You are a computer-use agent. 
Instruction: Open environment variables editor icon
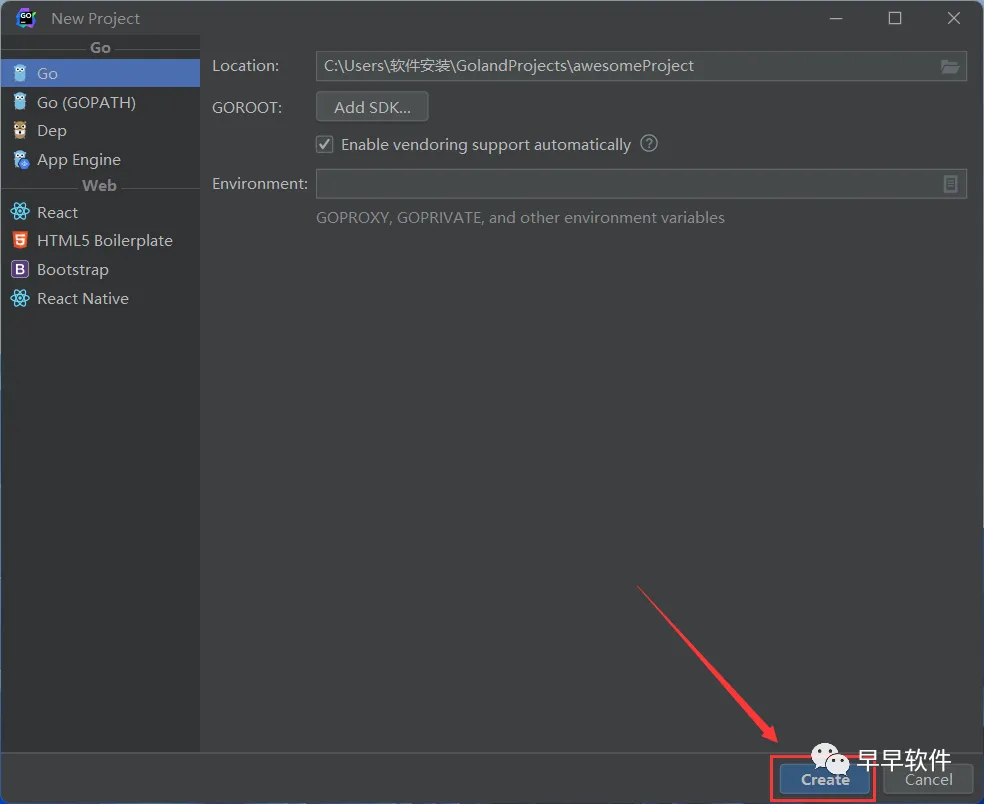pyautogui.click(x=950, y=184)
